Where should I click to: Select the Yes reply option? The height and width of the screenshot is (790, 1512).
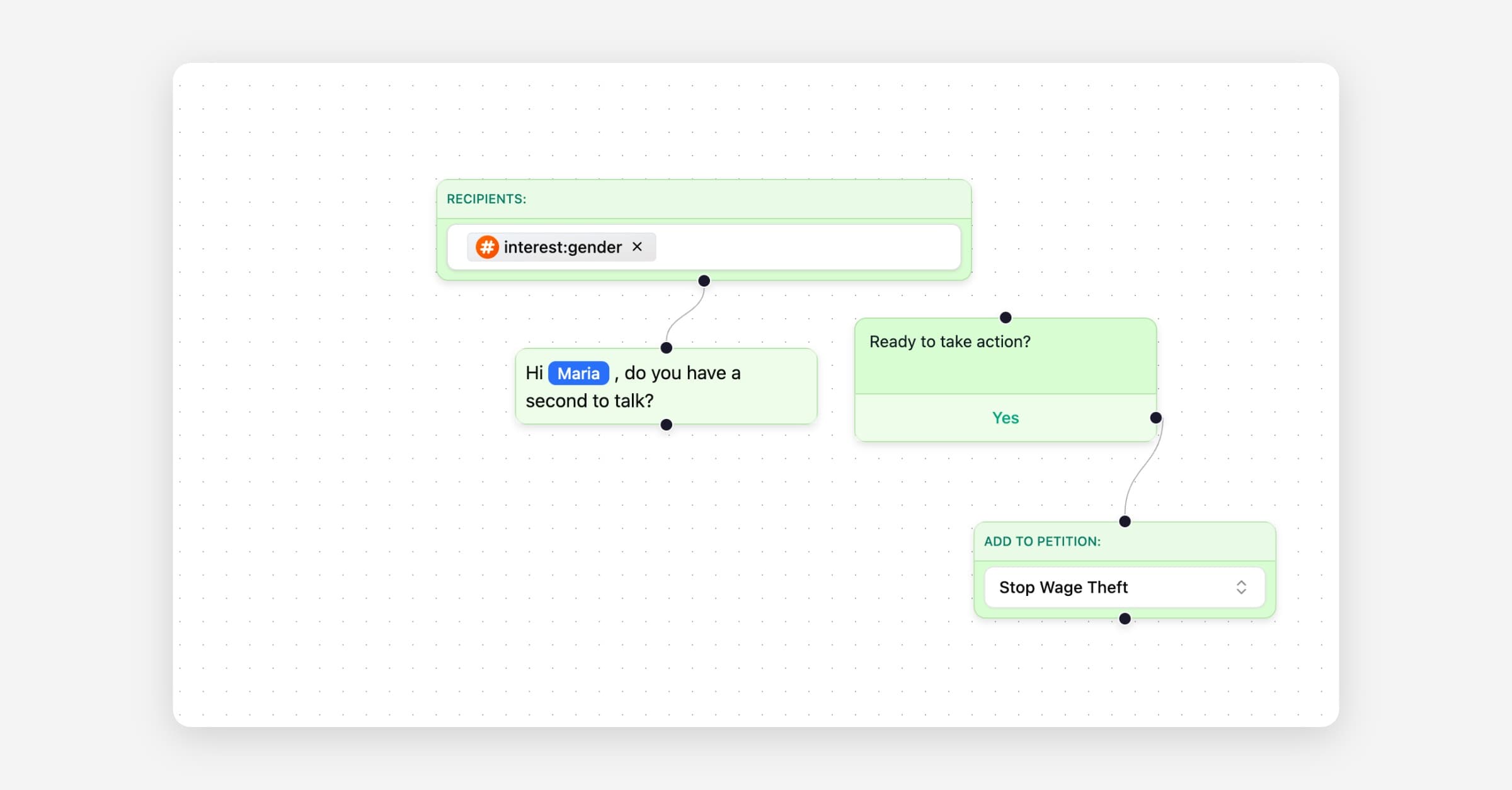tap(1005, 418)
